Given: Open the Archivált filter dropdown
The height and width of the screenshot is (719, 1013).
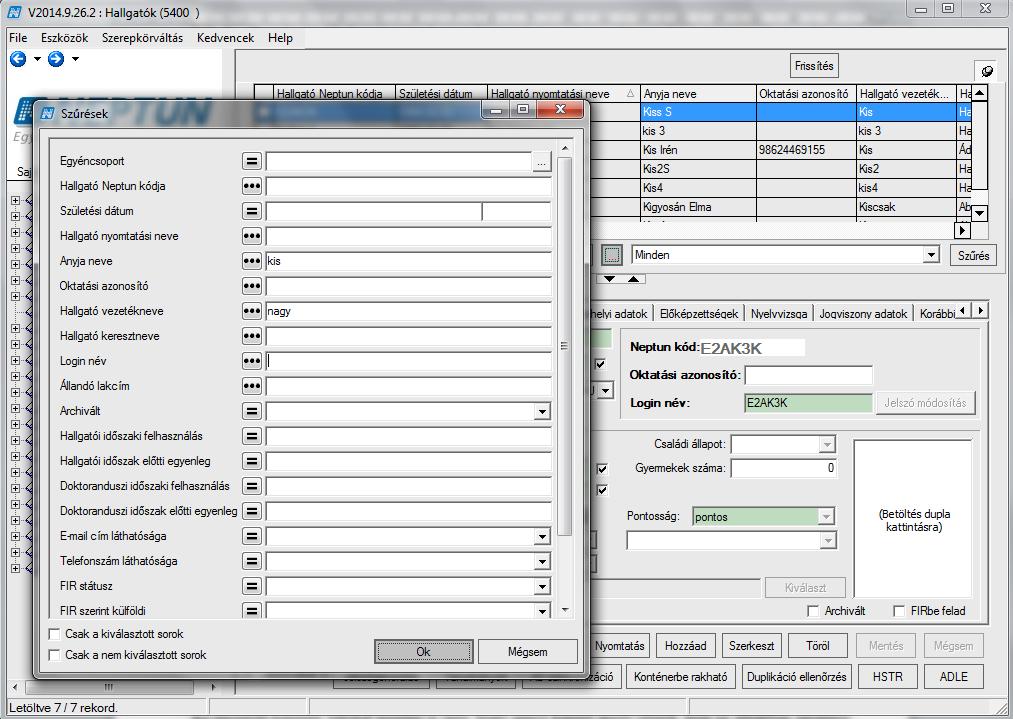Looking at the screenshot, I should 542,412.
